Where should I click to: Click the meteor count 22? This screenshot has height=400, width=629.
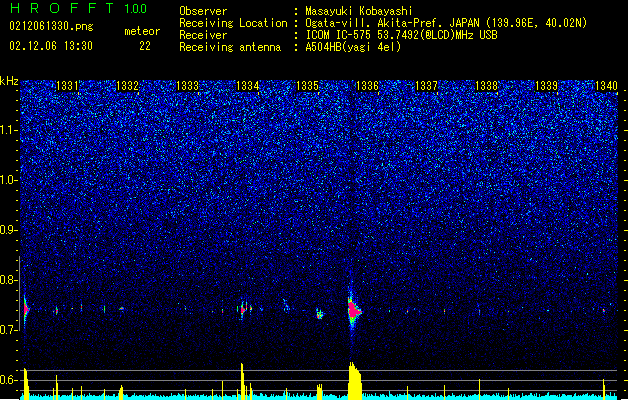[x=145, y=46]
